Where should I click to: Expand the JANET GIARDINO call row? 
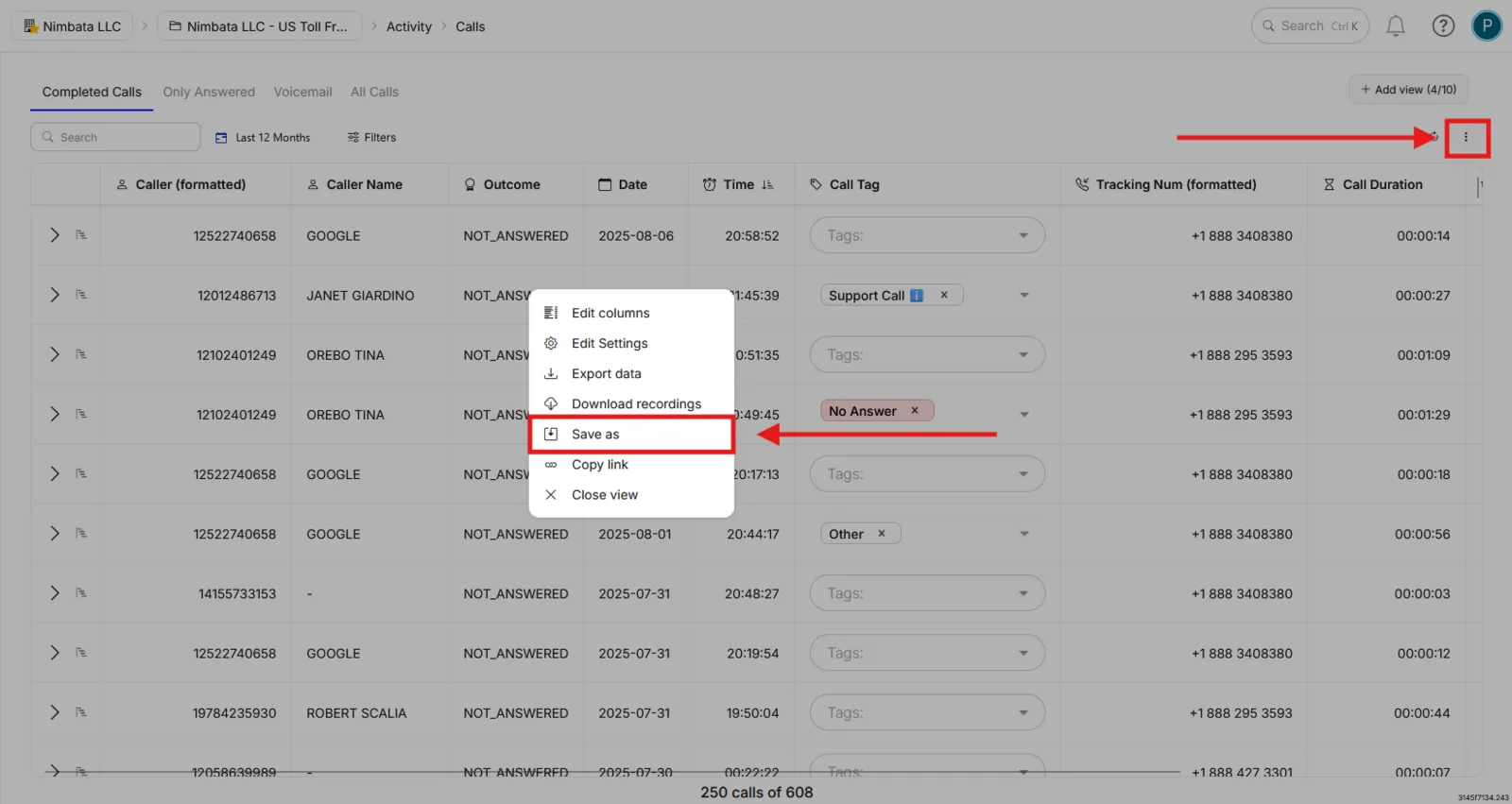coord(55,295)
